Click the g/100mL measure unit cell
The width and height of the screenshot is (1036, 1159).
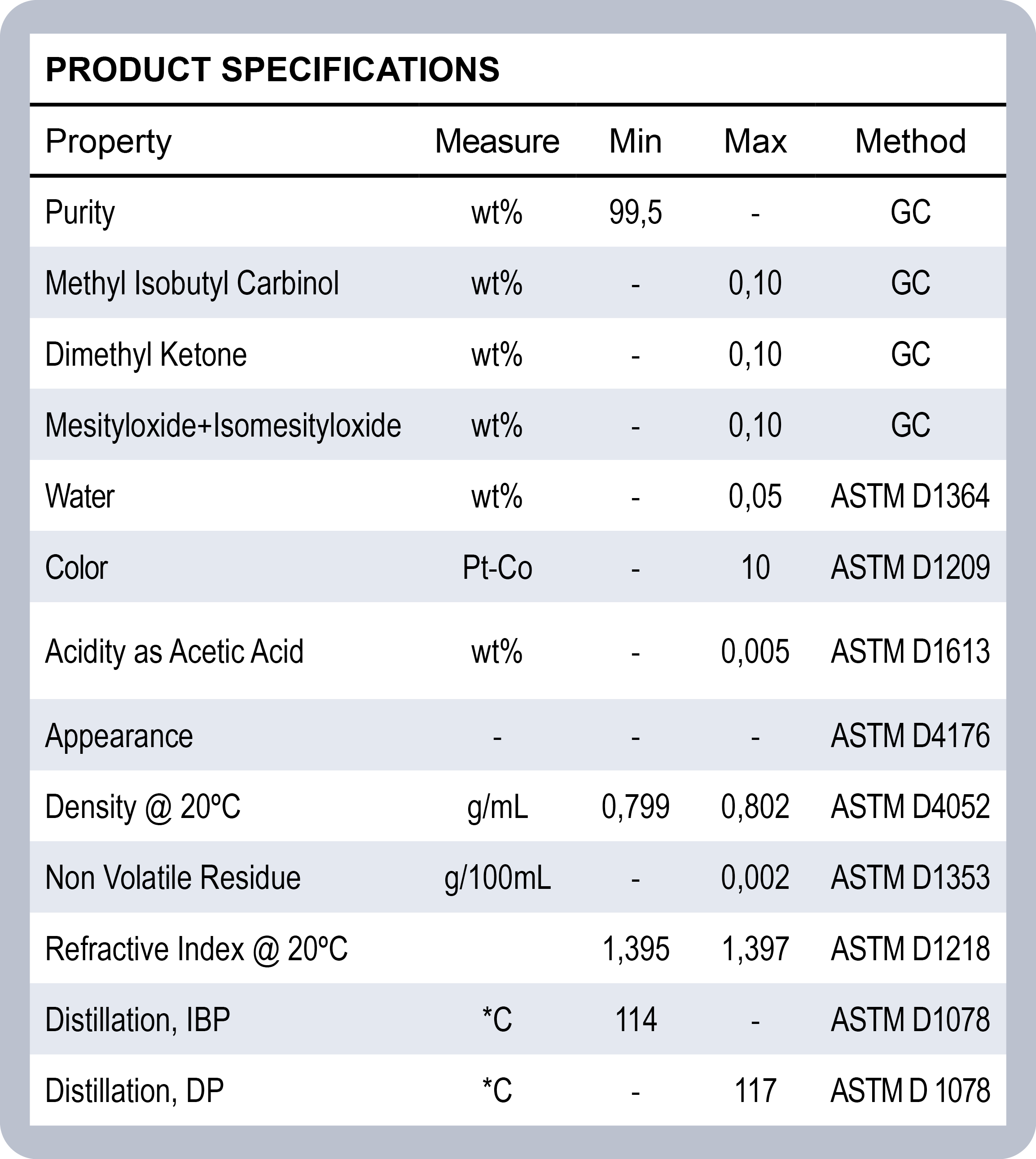[497, 877]
